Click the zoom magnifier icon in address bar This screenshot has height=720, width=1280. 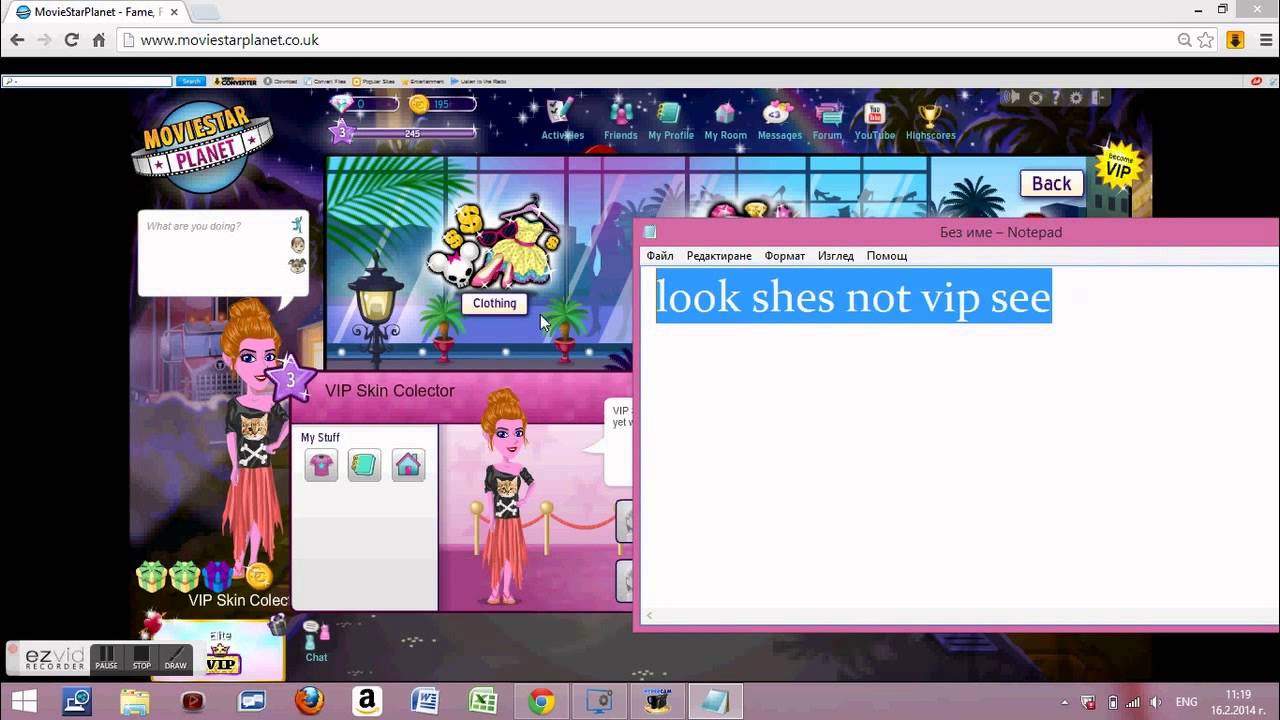pyautogui.click(x=1184, y=40)
